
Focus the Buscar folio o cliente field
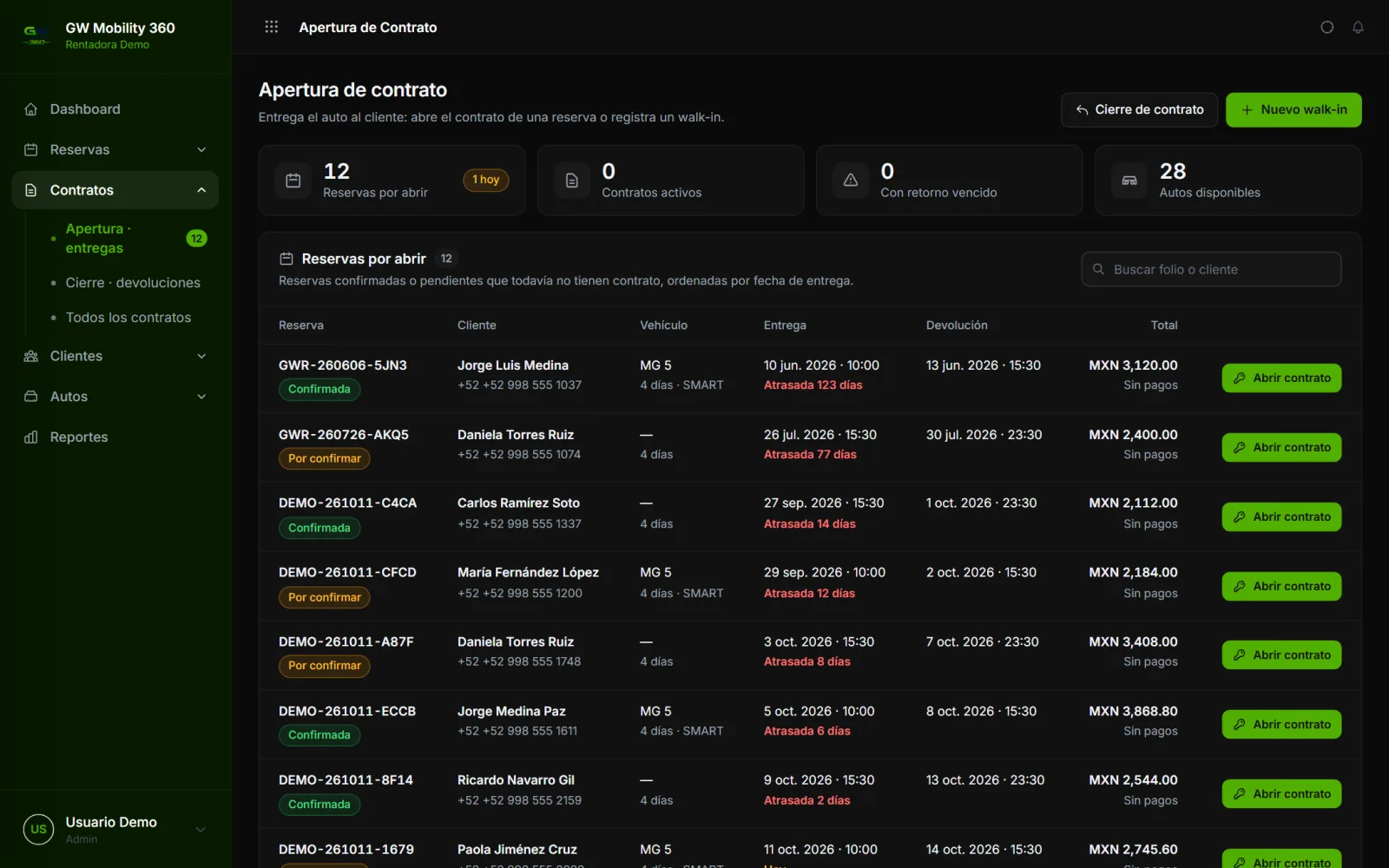(x=1211, y=269)
